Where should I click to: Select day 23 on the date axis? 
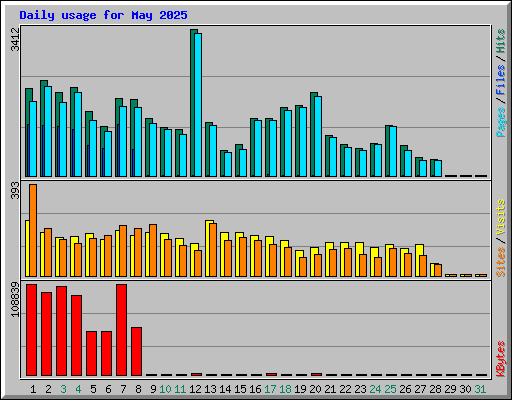pyautogui.click(x=360, y=389)
